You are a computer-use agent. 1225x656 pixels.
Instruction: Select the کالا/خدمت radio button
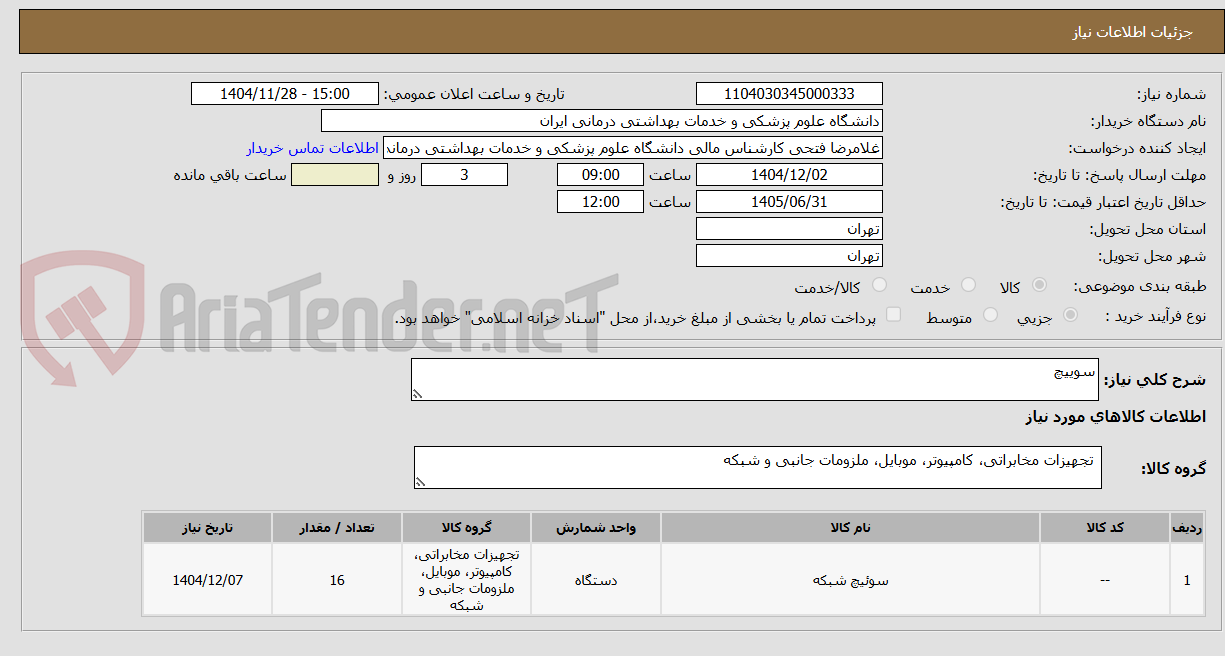click(x=879, y=286)
